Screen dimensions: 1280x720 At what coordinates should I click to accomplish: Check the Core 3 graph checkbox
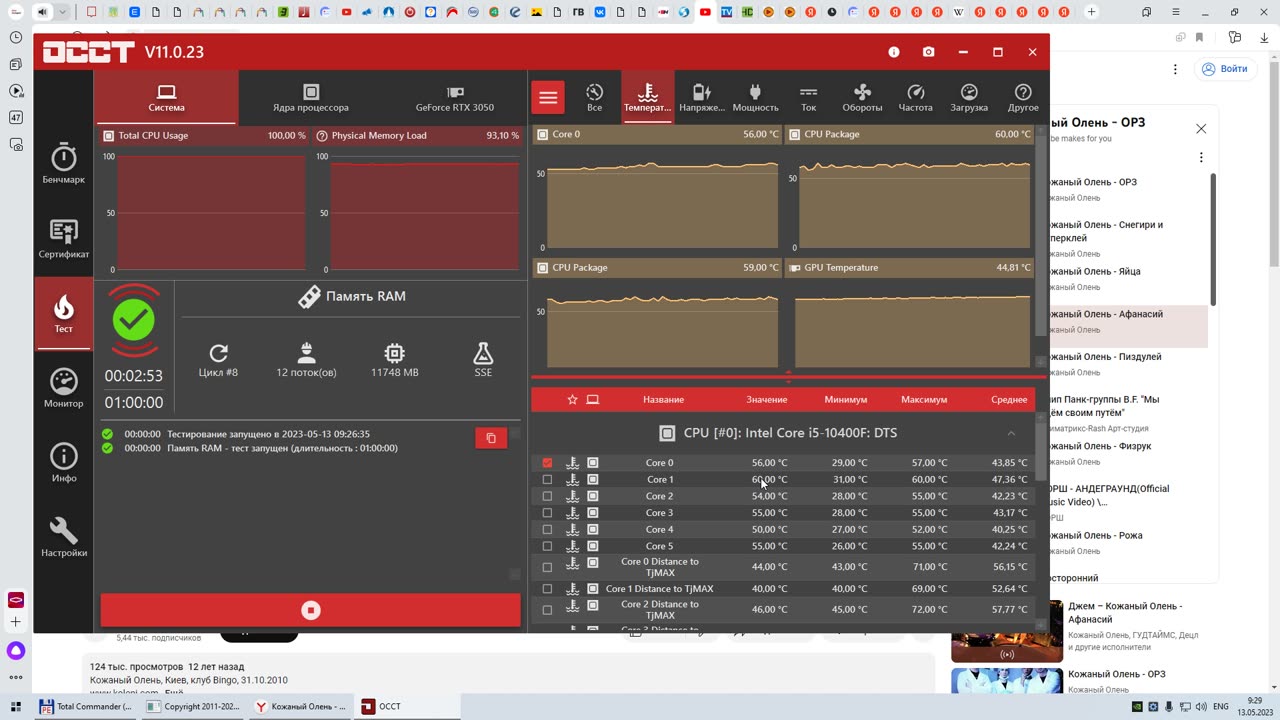tap(547, 513)
